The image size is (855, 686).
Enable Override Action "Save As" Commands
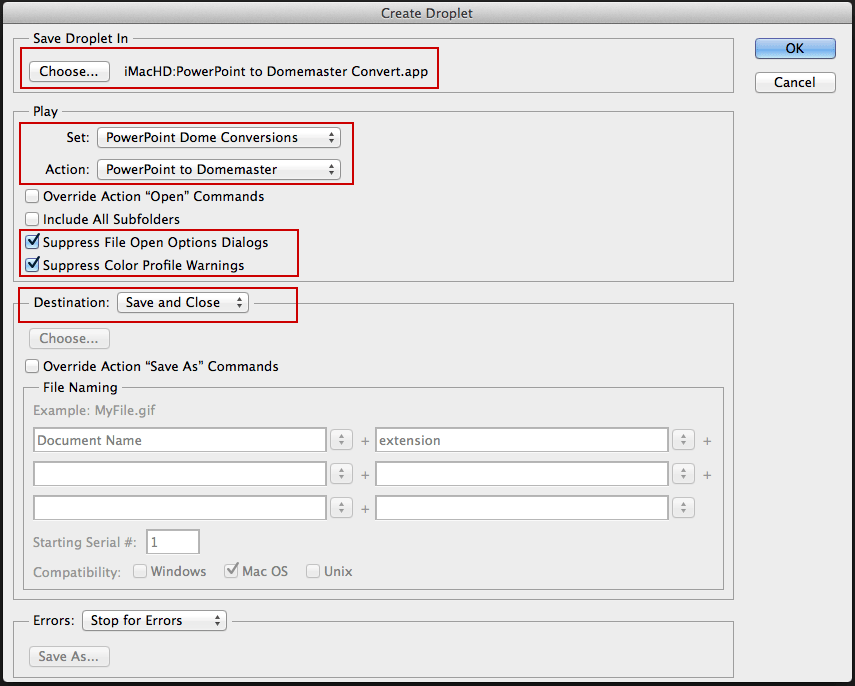pyautogui.click(x=33, y=366)
